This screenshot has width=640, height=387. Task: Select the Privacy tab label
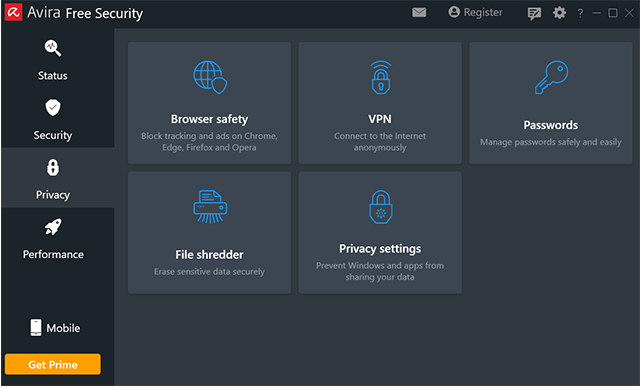coord(53,195)
